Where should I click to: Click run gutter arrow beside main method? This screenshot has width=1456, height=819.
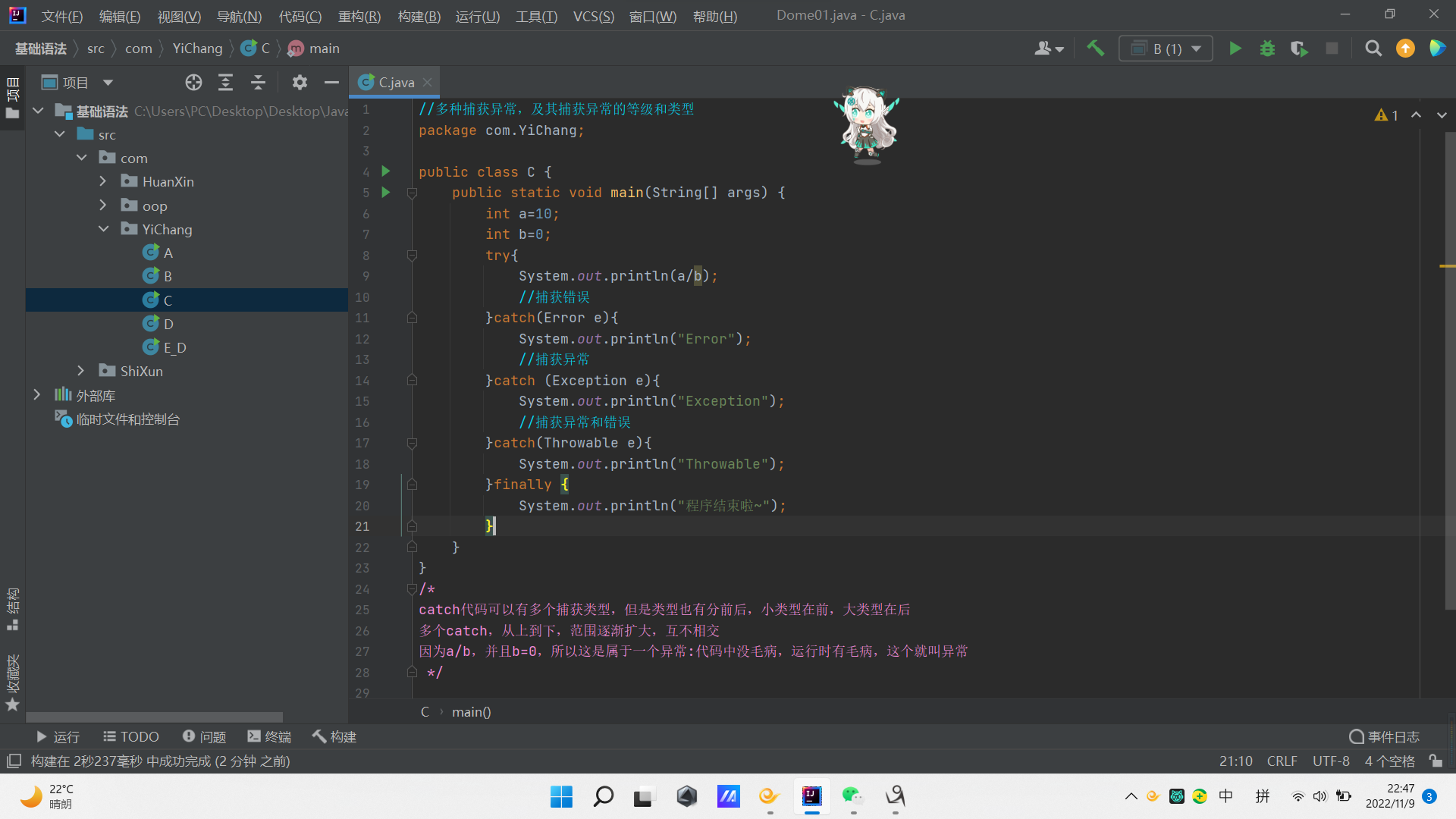click(385, 193)
